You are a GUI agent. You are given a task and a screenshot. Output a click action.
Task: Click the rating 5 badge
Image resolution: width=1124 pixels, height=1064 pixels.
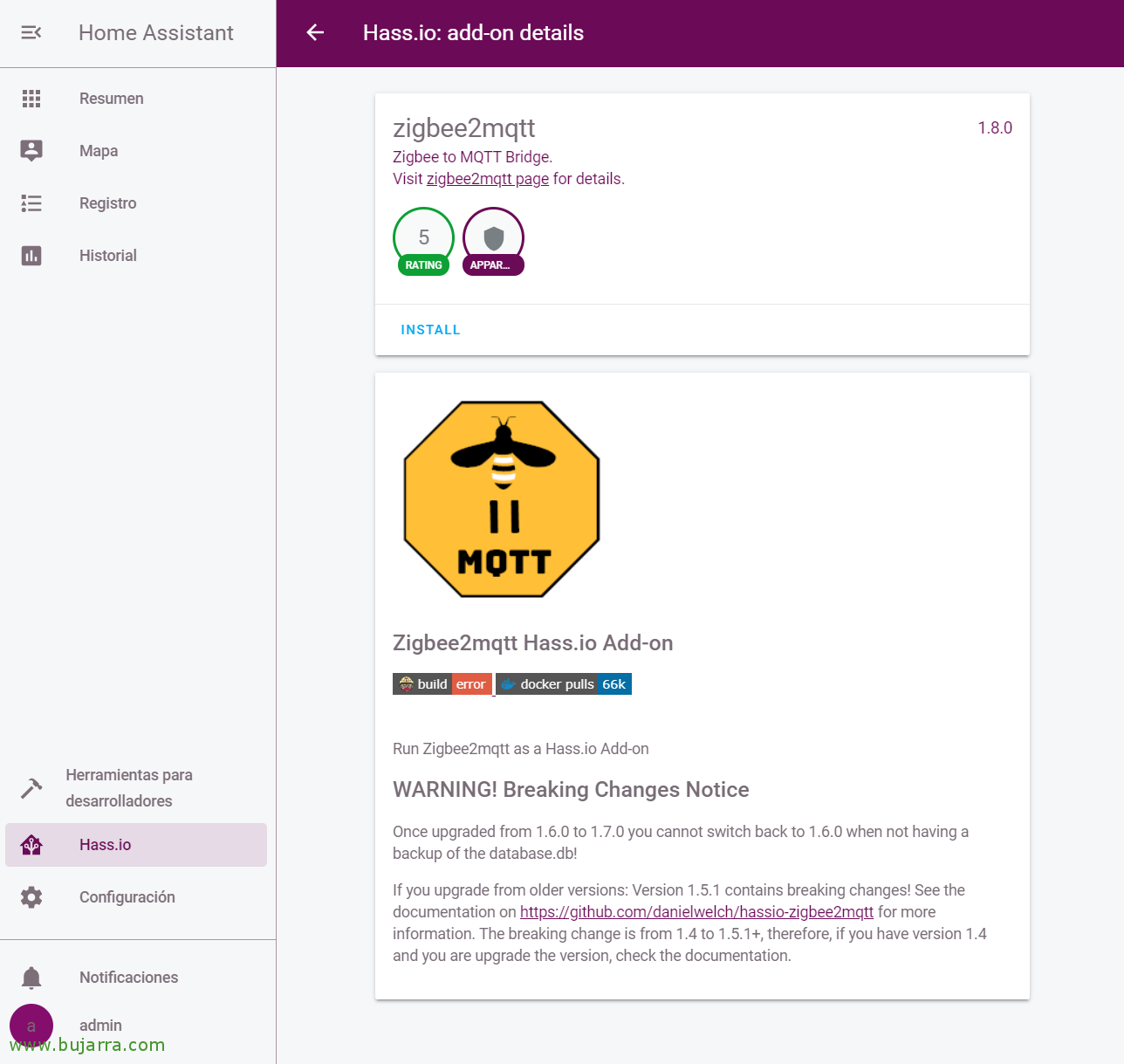point(423,241)
